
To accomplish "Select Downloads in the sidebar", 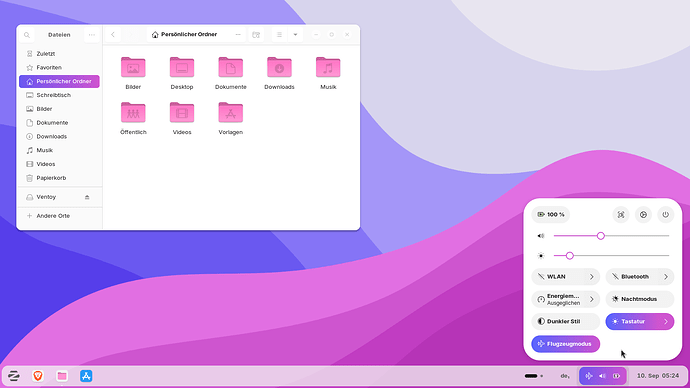I will (x=59, y=136).
